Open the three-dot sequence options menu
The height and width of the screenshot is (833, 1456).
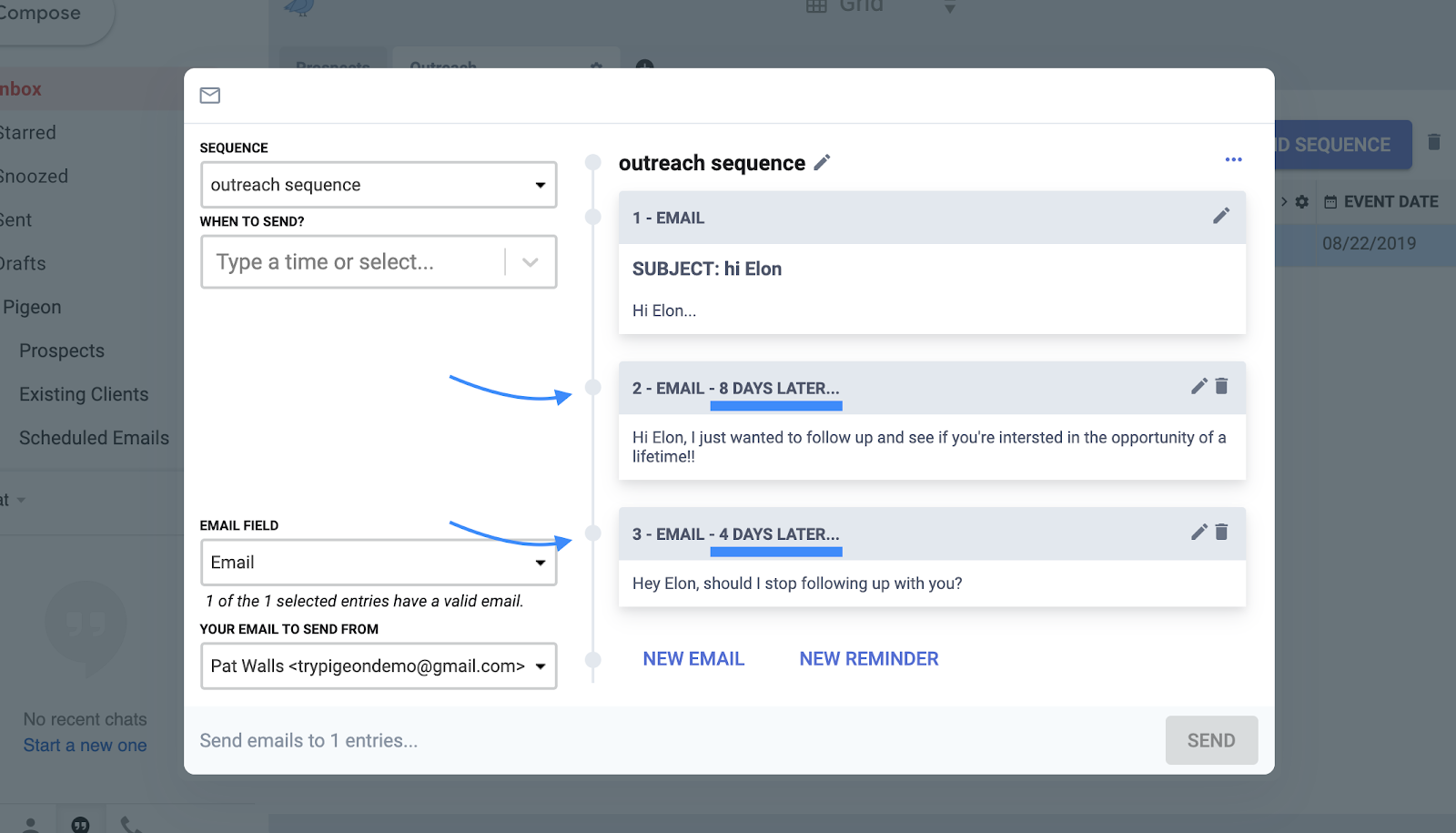tap(1233, 160)
